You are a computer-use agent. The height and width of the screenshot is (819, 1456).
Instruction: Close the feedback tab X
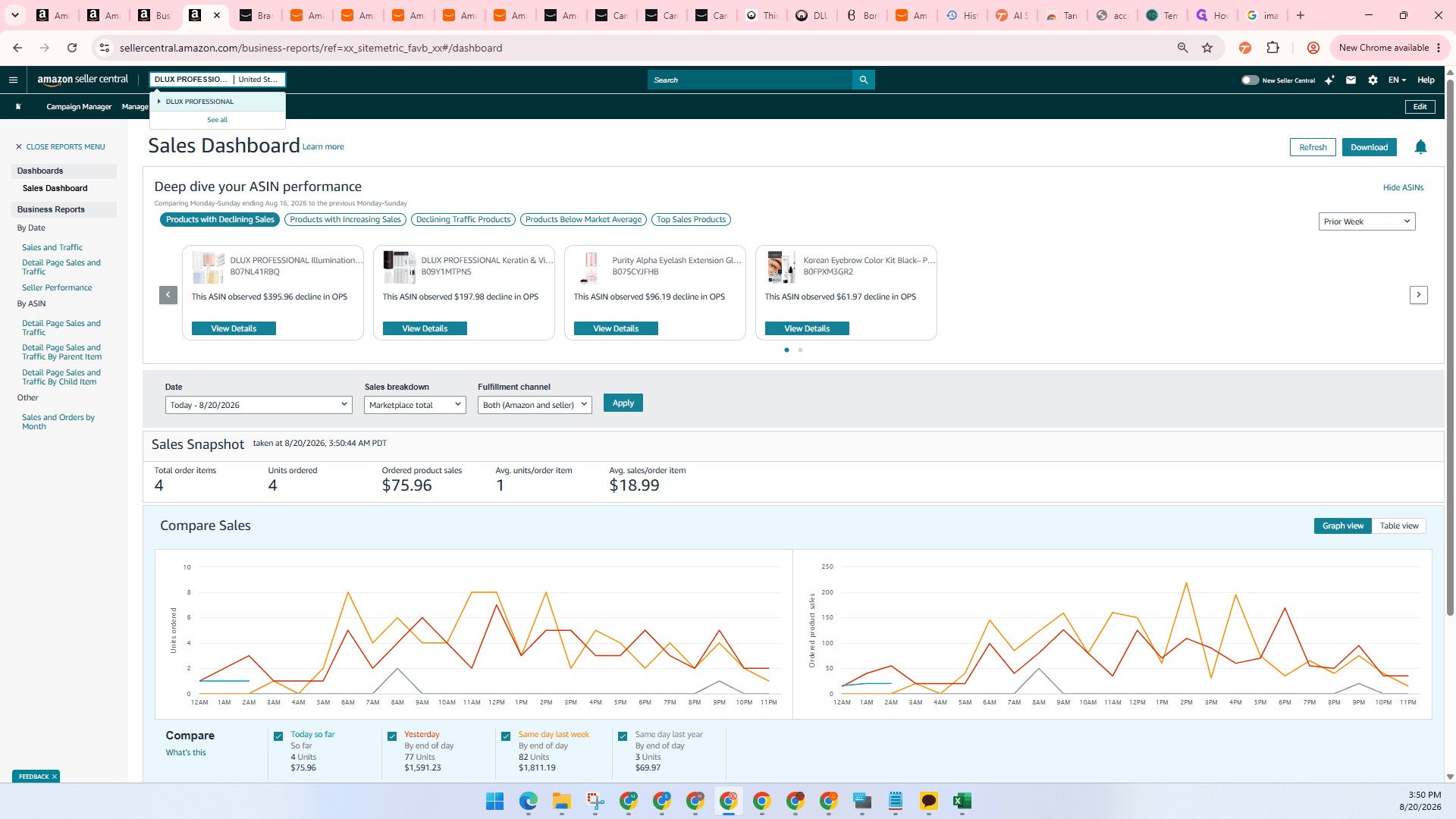pos(55,777)
